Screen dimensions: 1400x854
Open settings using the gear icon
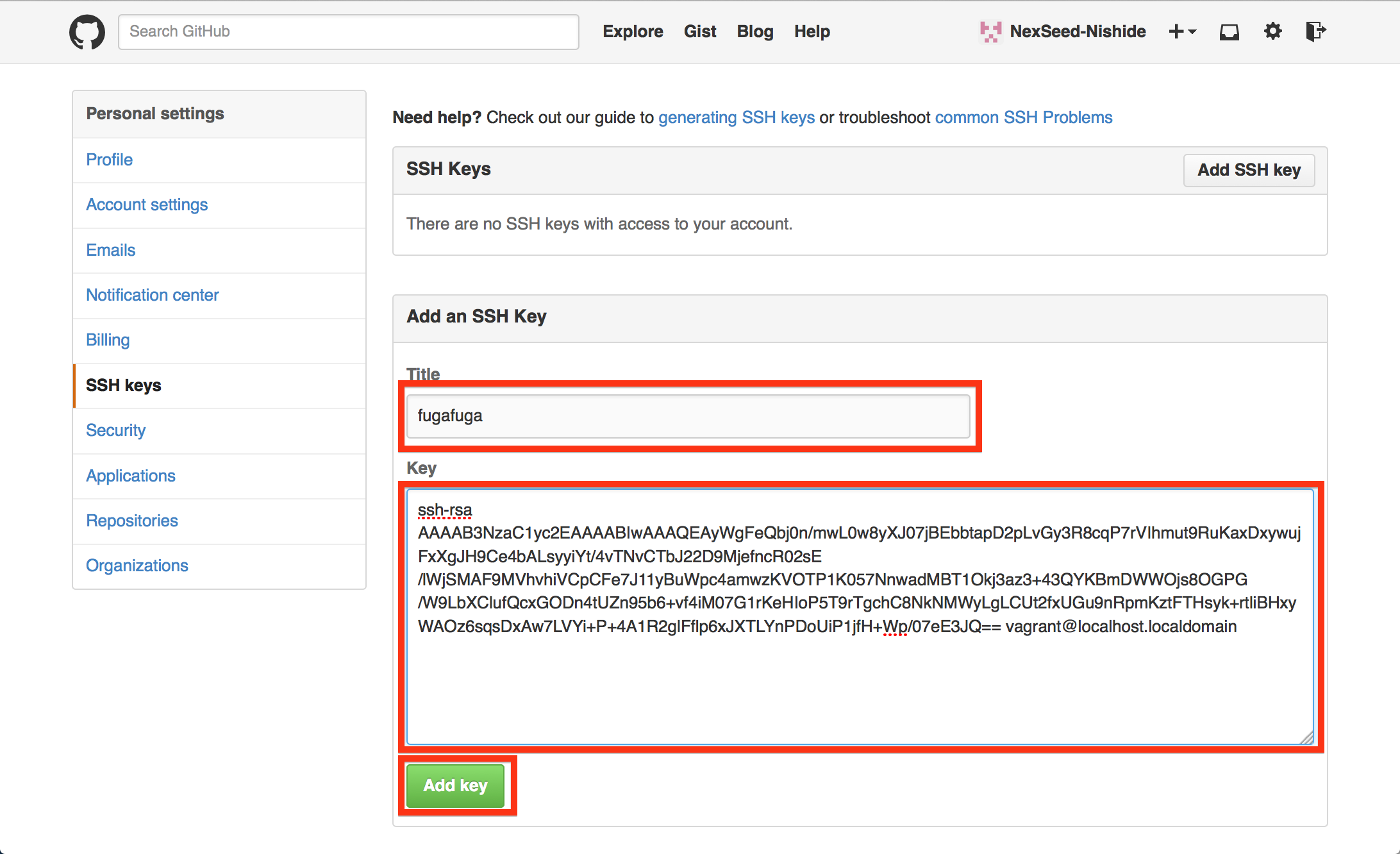(x=1273, y=31)
